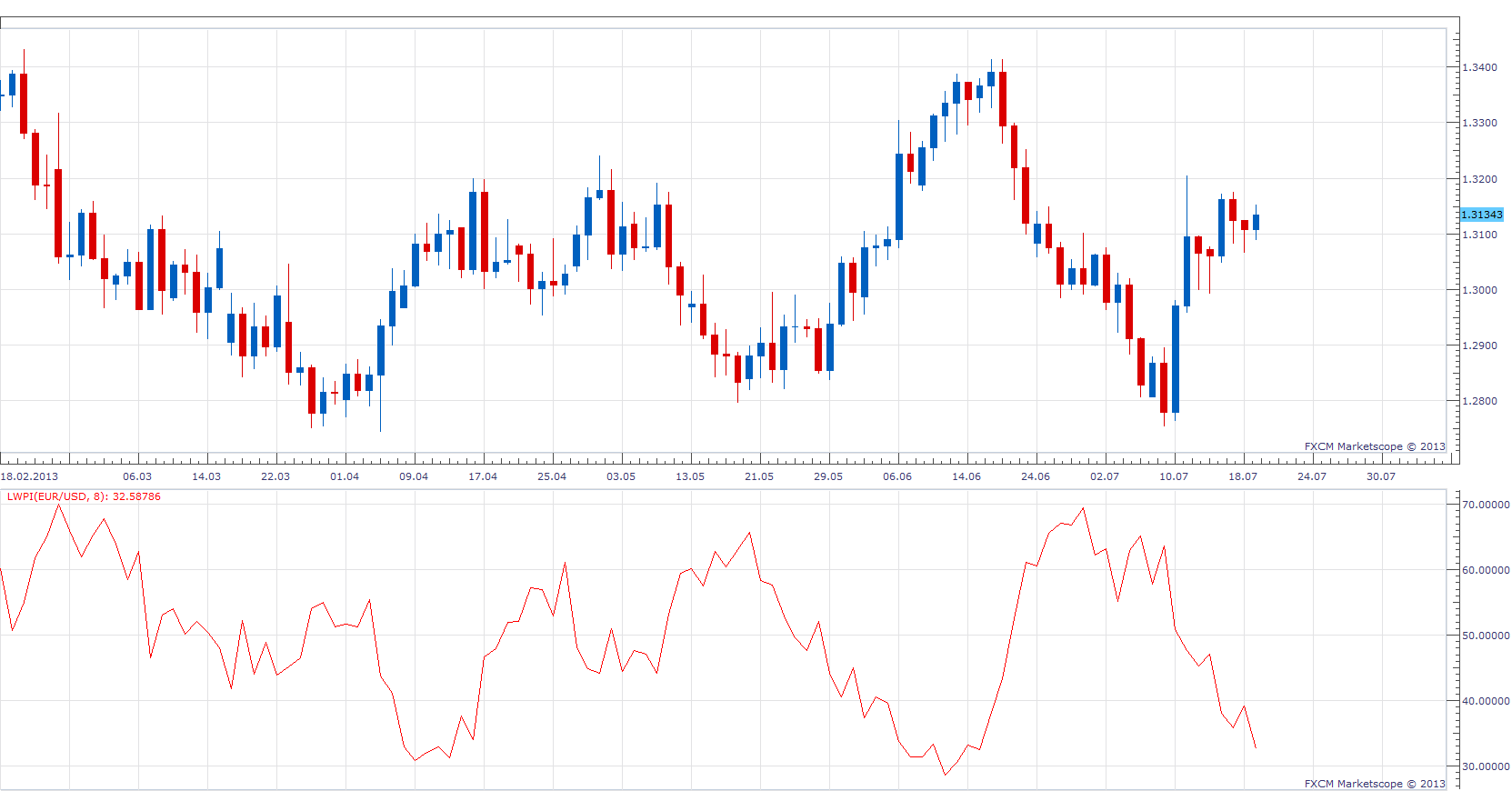The image size is (1512, 791).
Task: Click the 06.03 date on time axis
Action: click(x=137, y=476)
